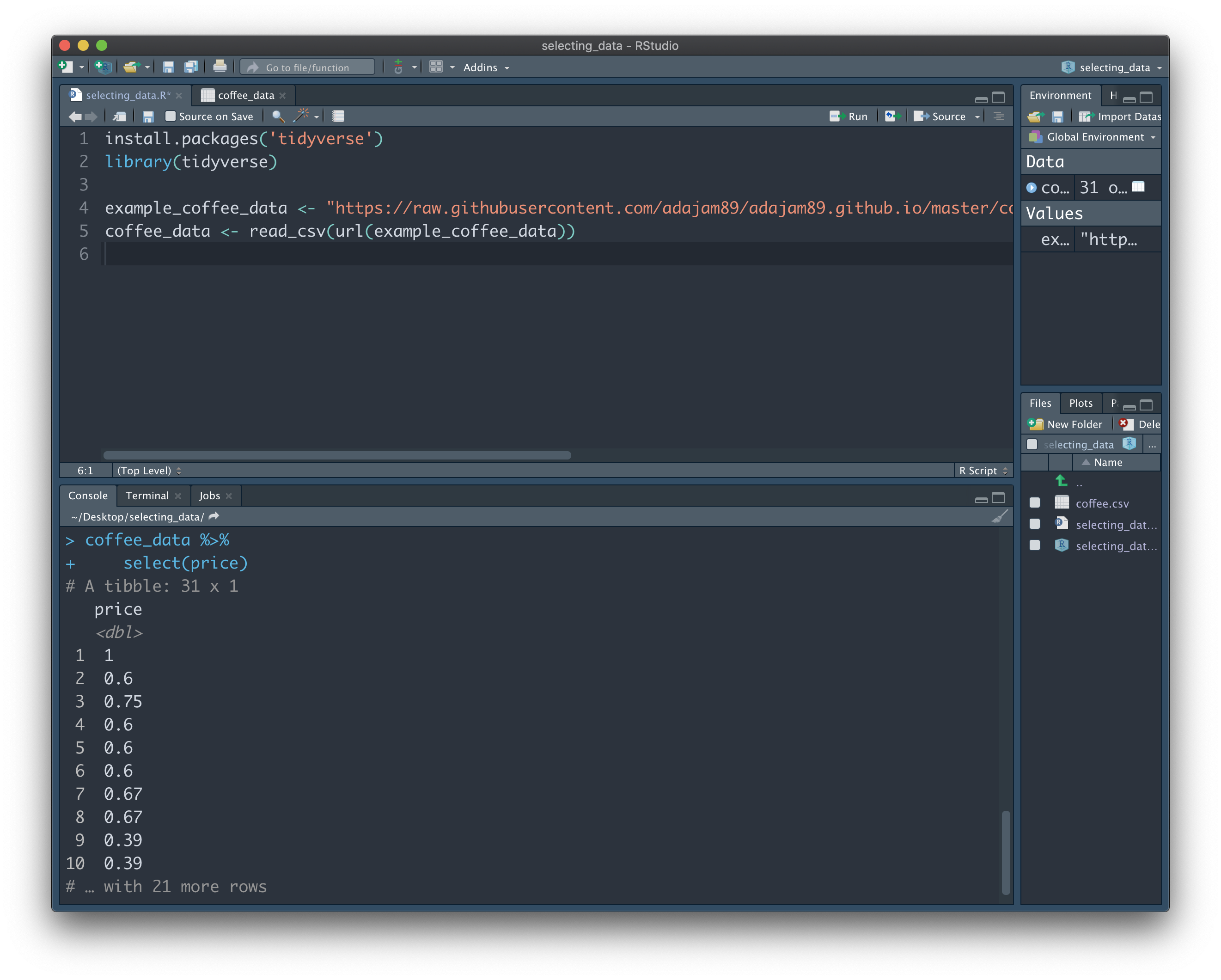Image resolution: width=1221 pixels, height=980 pixels.
Task: Enable the Source on Save checkbox
Action: [x=170, y=116]
